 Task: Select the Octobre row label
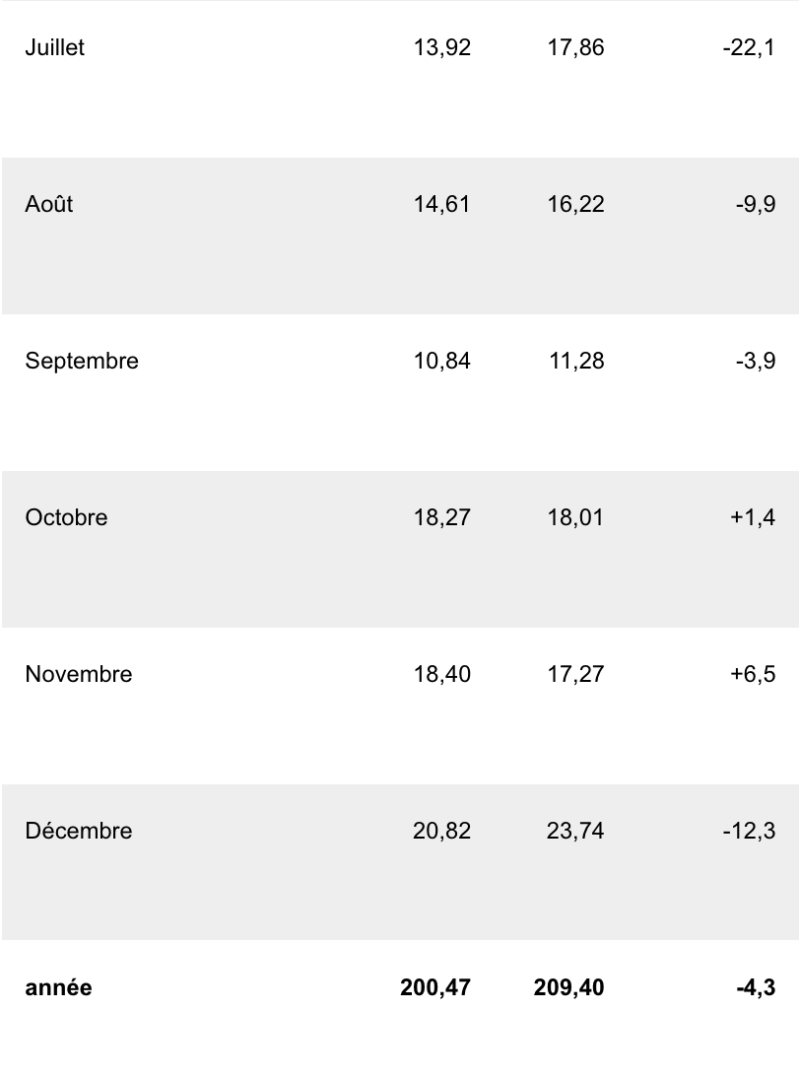point(66,518)
